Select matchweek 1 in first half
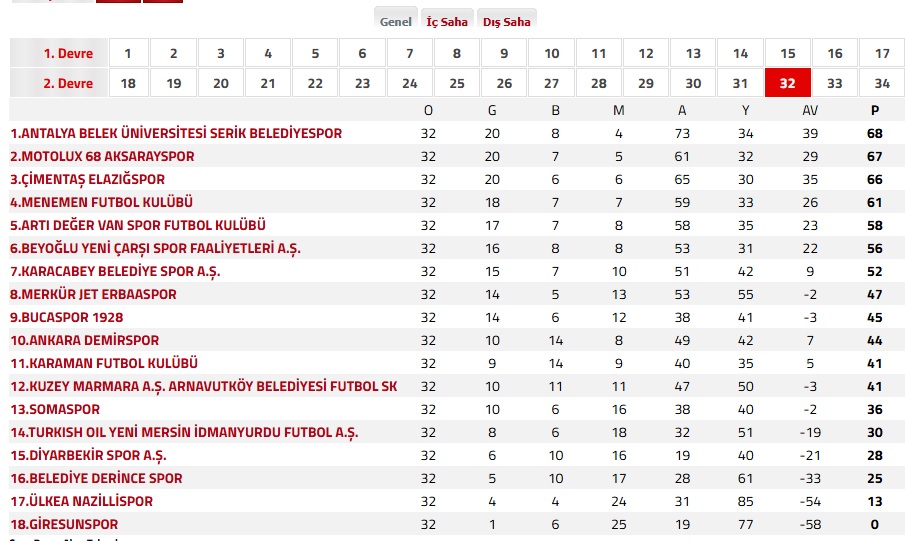This screenshot has width=905, height=541. click(127, 53)
